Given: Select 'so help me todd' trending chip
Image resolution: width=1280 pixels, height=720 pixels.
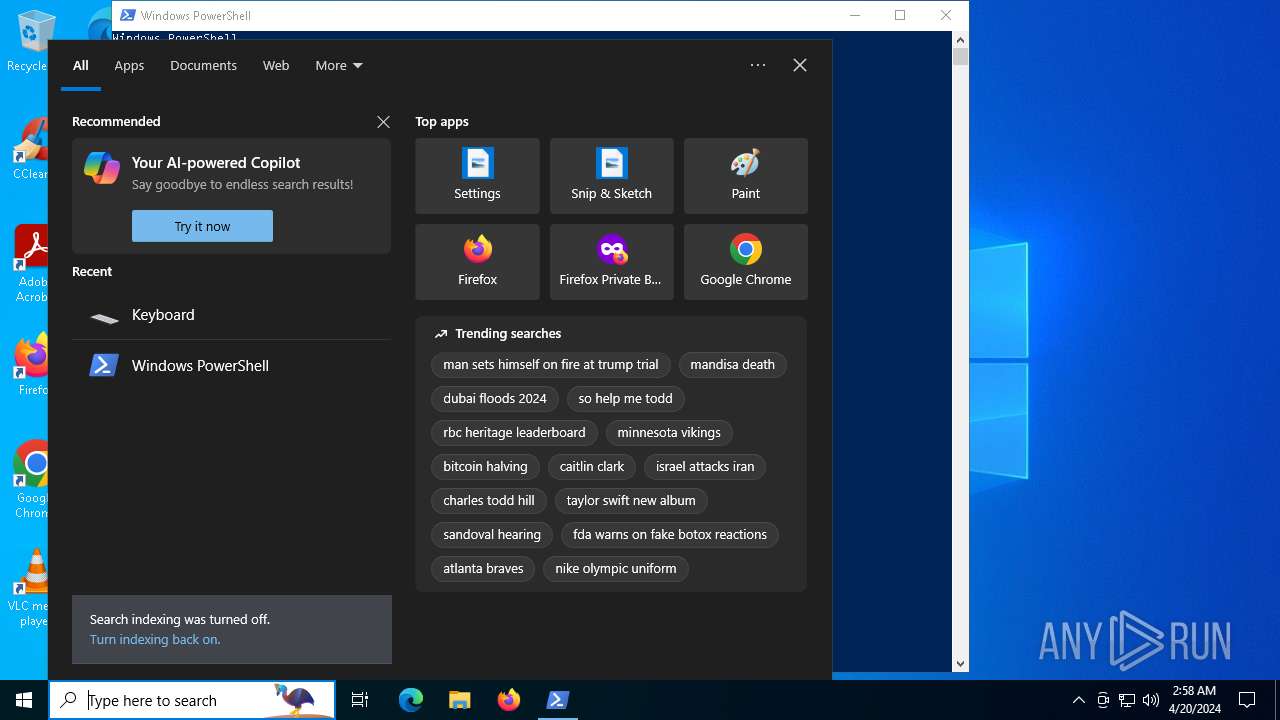Looking at the screenshot, I should coord(625,399).
